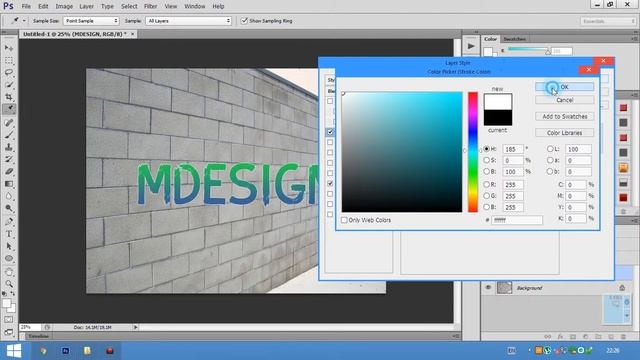Confirm color with the OK button
The image size is (640, 360).
pyautogui.click(x=564, y=87)
